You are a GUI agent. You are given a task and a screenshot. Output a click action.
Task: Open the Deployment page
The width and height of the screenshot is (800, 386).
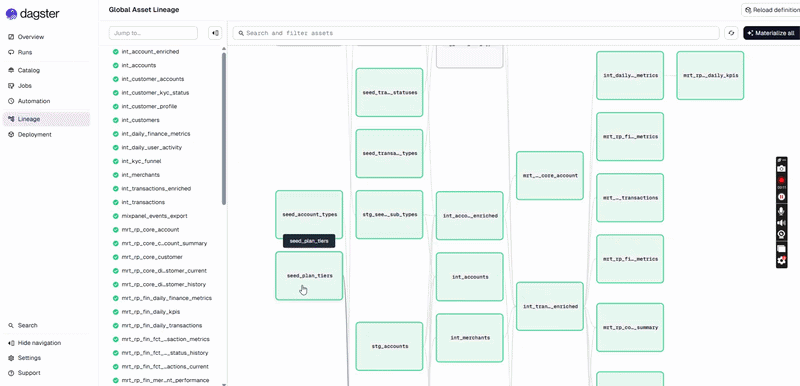point(30,135)
